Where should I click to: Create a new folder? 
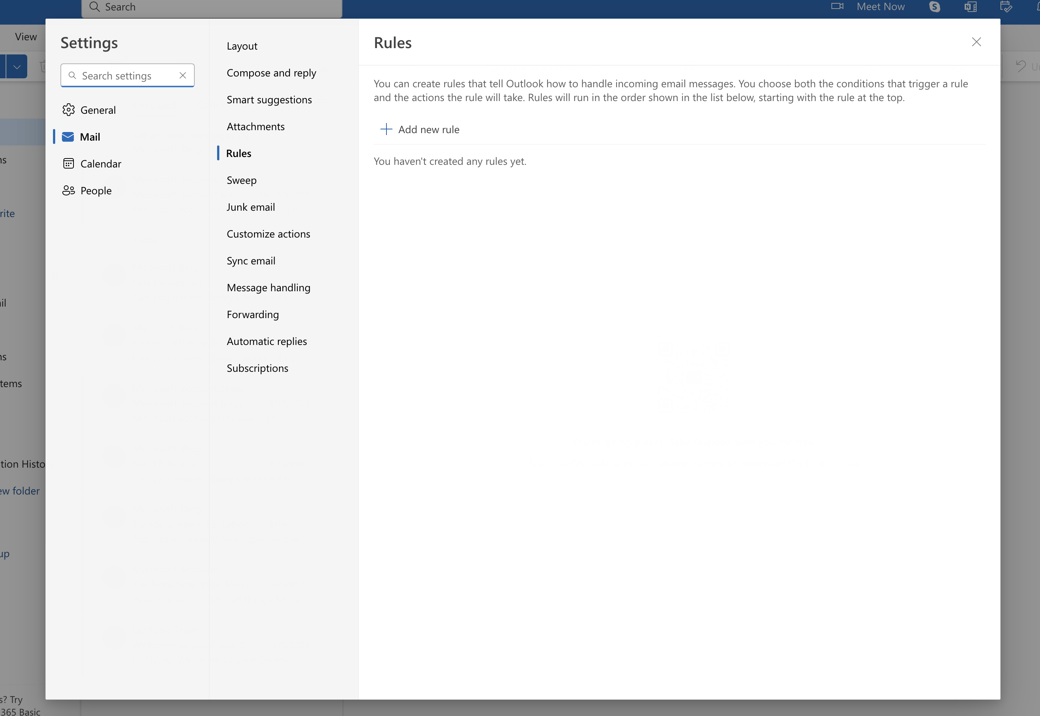[x=18, y=490]
